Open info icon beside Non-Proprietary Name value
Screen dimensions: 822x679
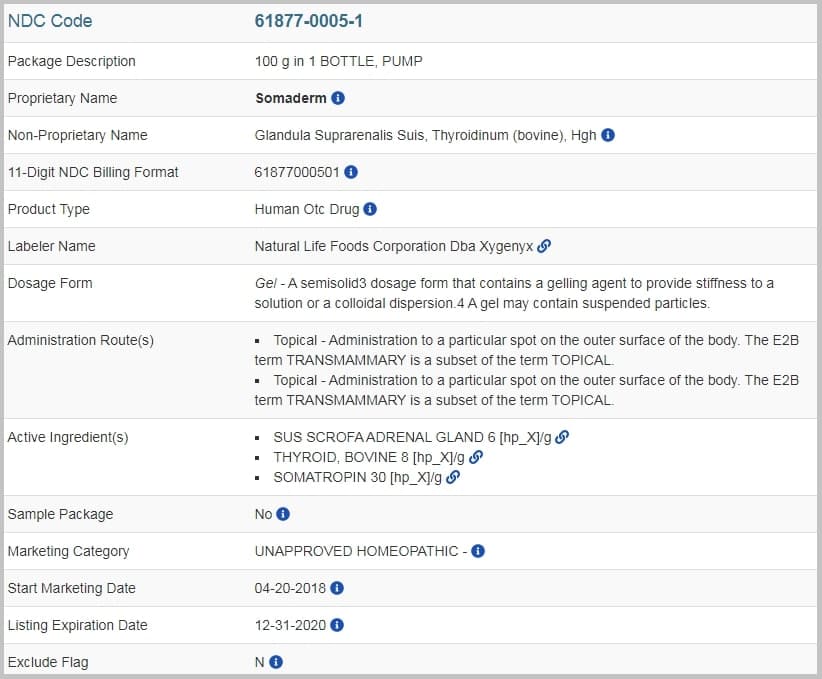click(608, 135)
